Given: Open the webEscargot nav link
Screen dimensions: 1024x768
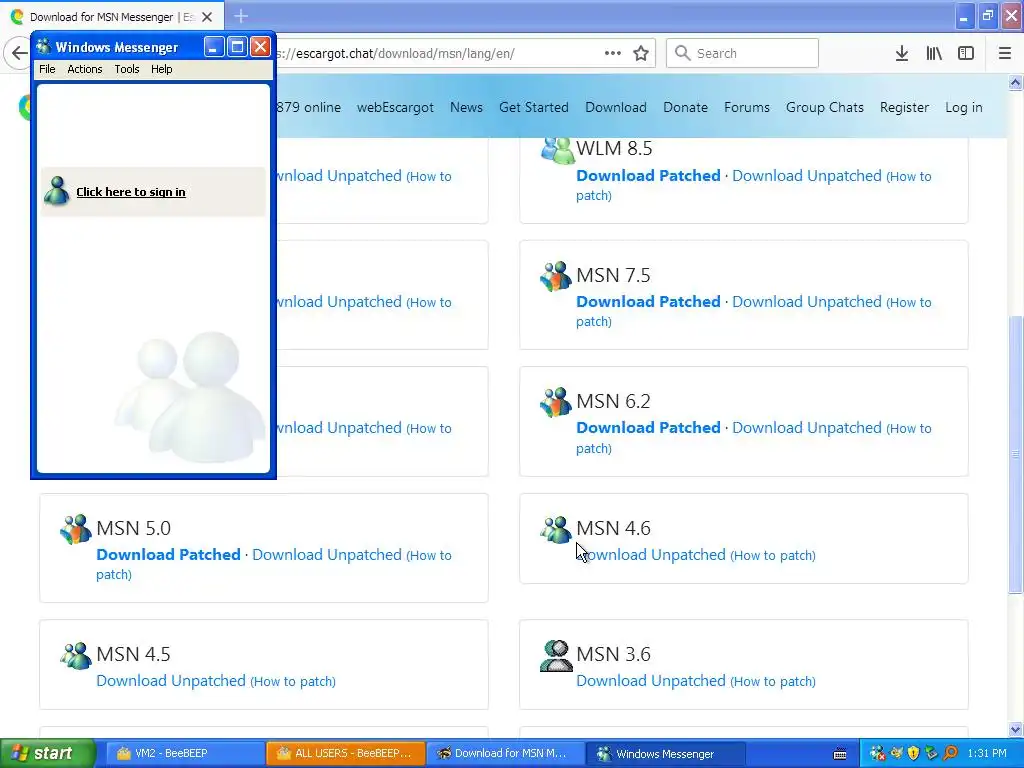Looking at the screenshot, I should (x=395, y=107).
